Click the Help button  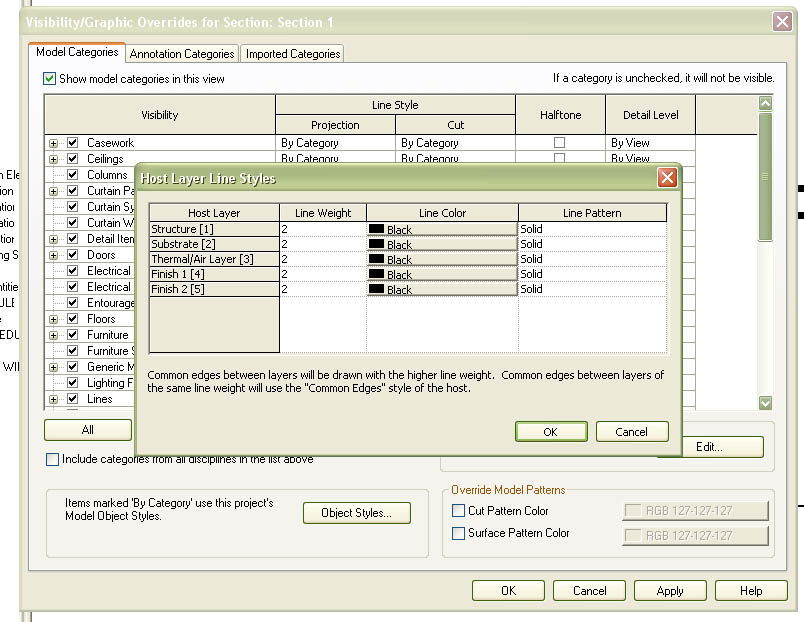pos(750,590)
